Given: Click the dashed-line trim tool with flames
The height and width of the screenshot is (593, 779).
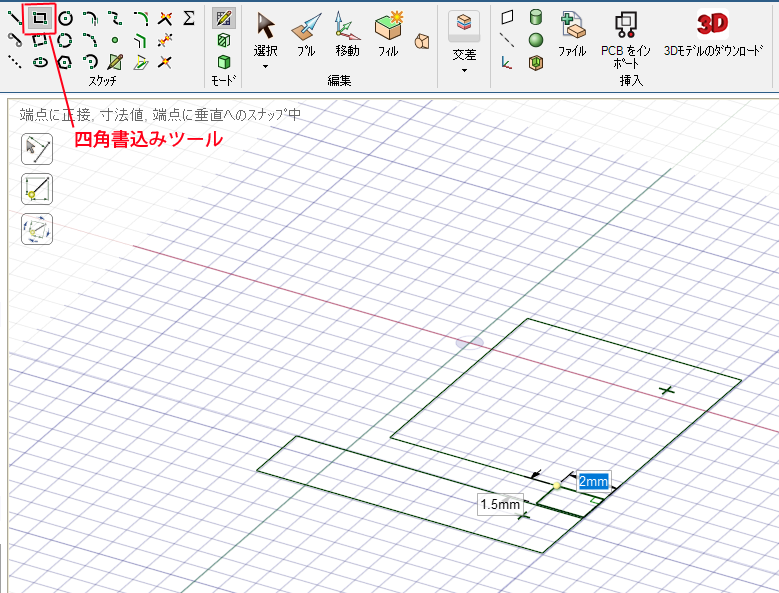Looking at the screenshot, I should pos(165,40).
